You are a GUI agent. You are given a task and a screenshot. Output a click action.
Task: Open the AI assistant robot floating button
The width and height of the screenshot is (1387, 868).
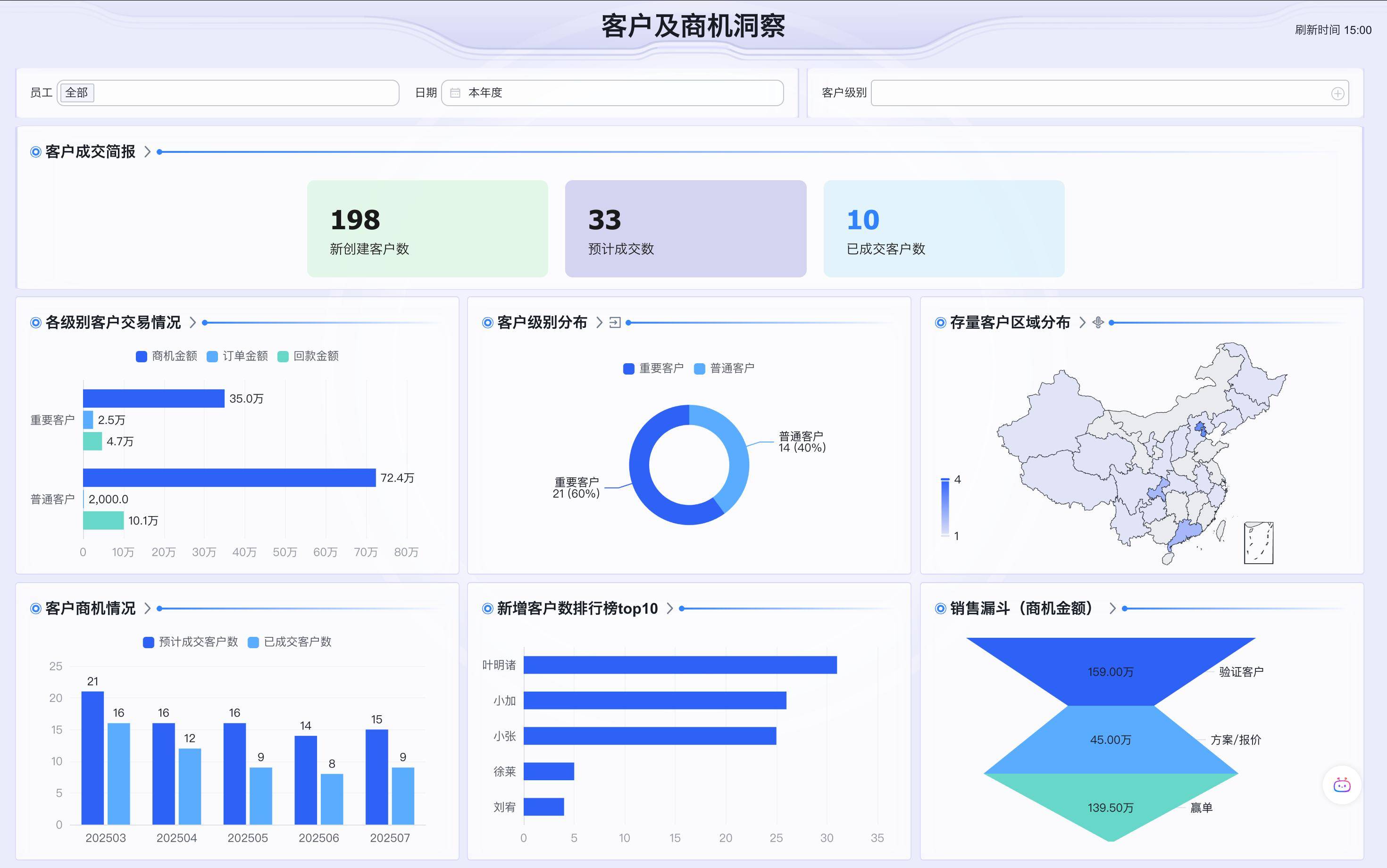tap(1342, 785)
